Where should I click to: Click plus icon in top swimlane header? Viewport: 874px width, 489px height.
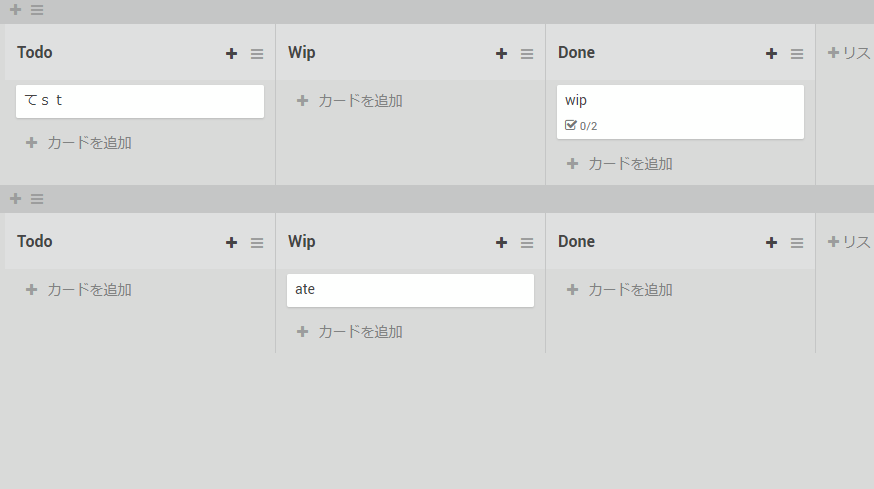(x=15, y=10)
